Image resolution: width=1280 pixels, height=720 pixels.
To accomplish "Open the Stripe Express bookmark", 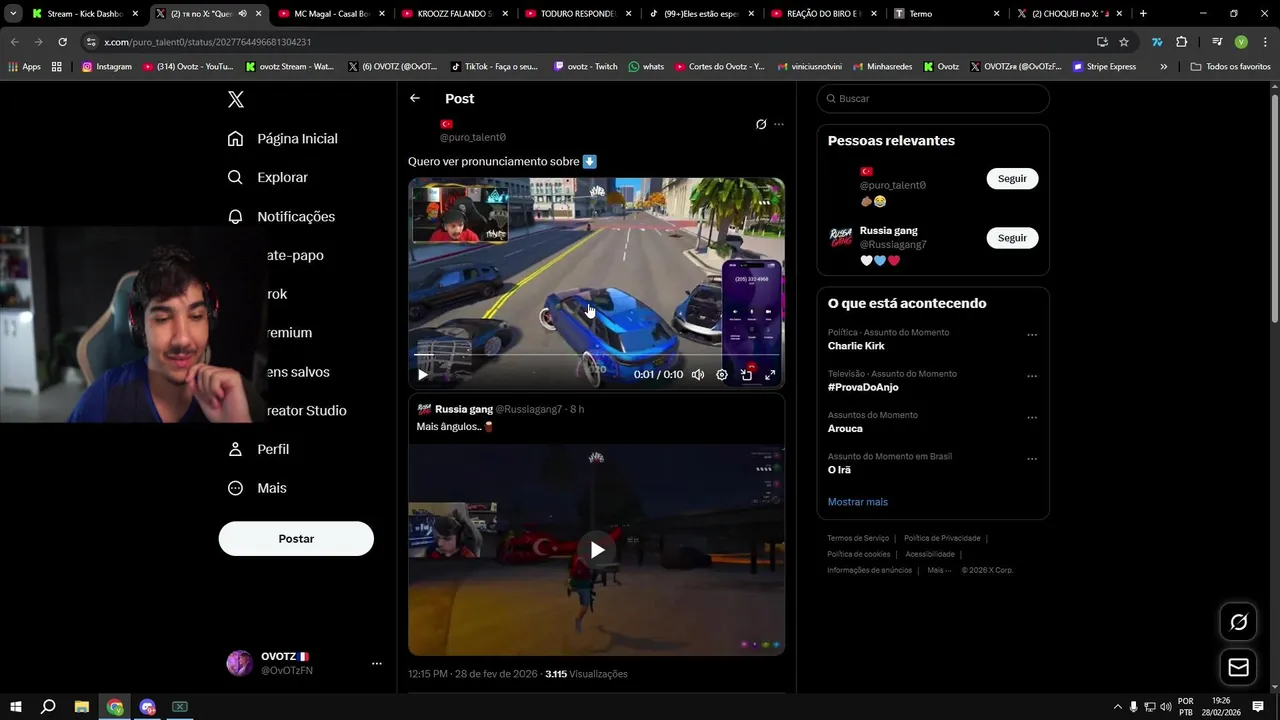I will 1104,67.
